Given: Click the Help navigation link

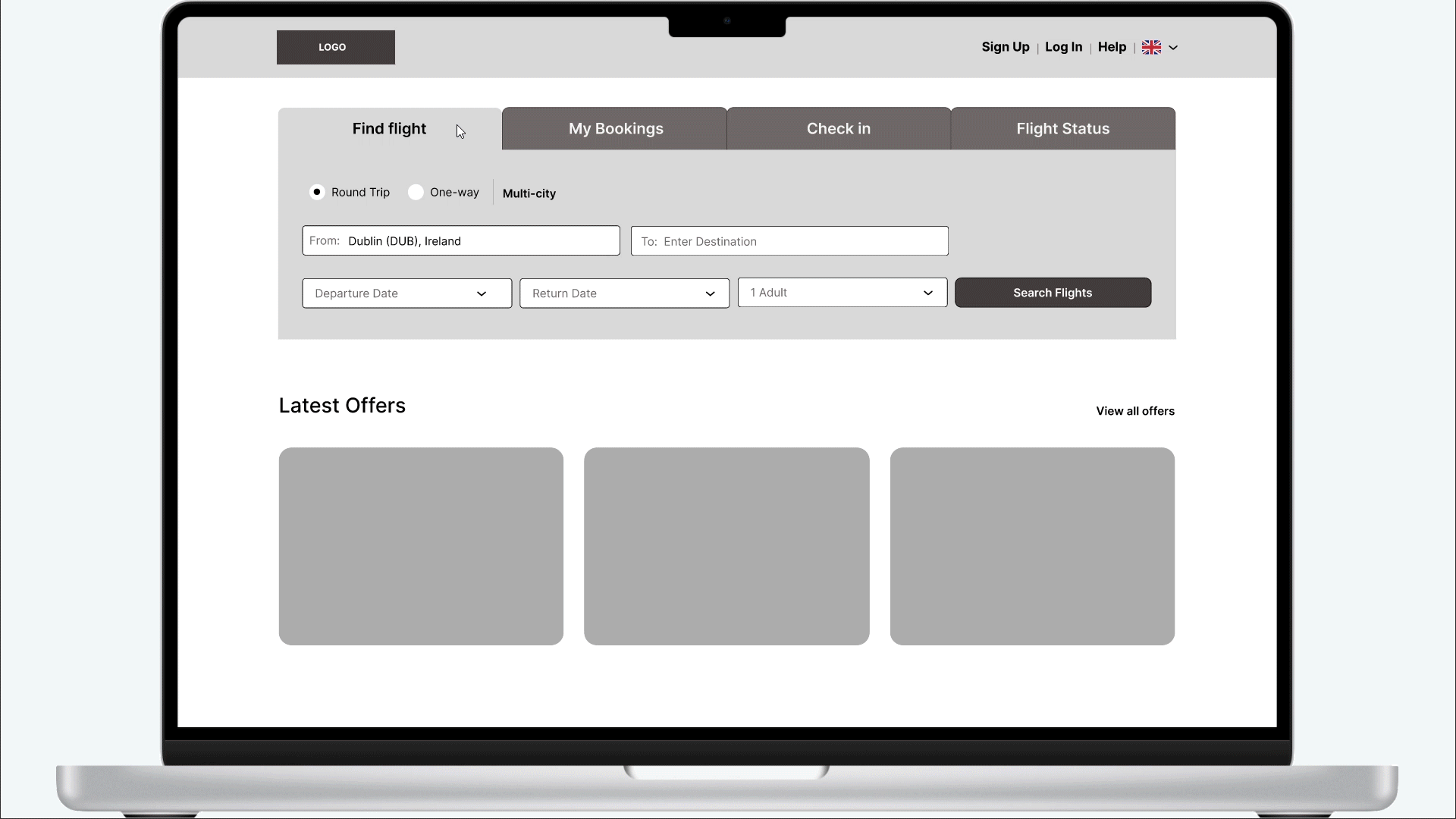Looking at the screenshot, I should pyautogui.click(x=1112, y=47).
